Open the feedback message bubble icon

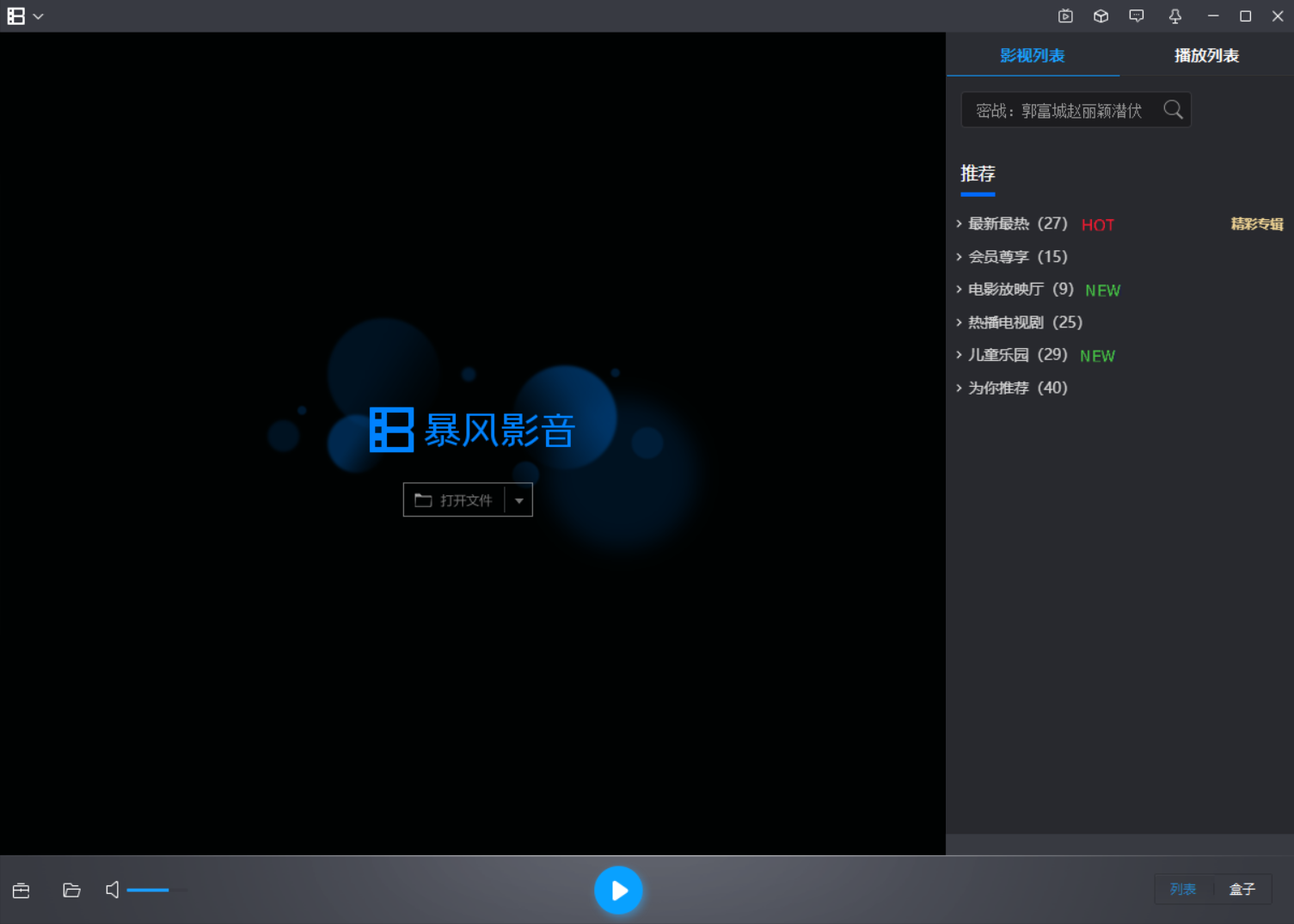[1137, 16]
